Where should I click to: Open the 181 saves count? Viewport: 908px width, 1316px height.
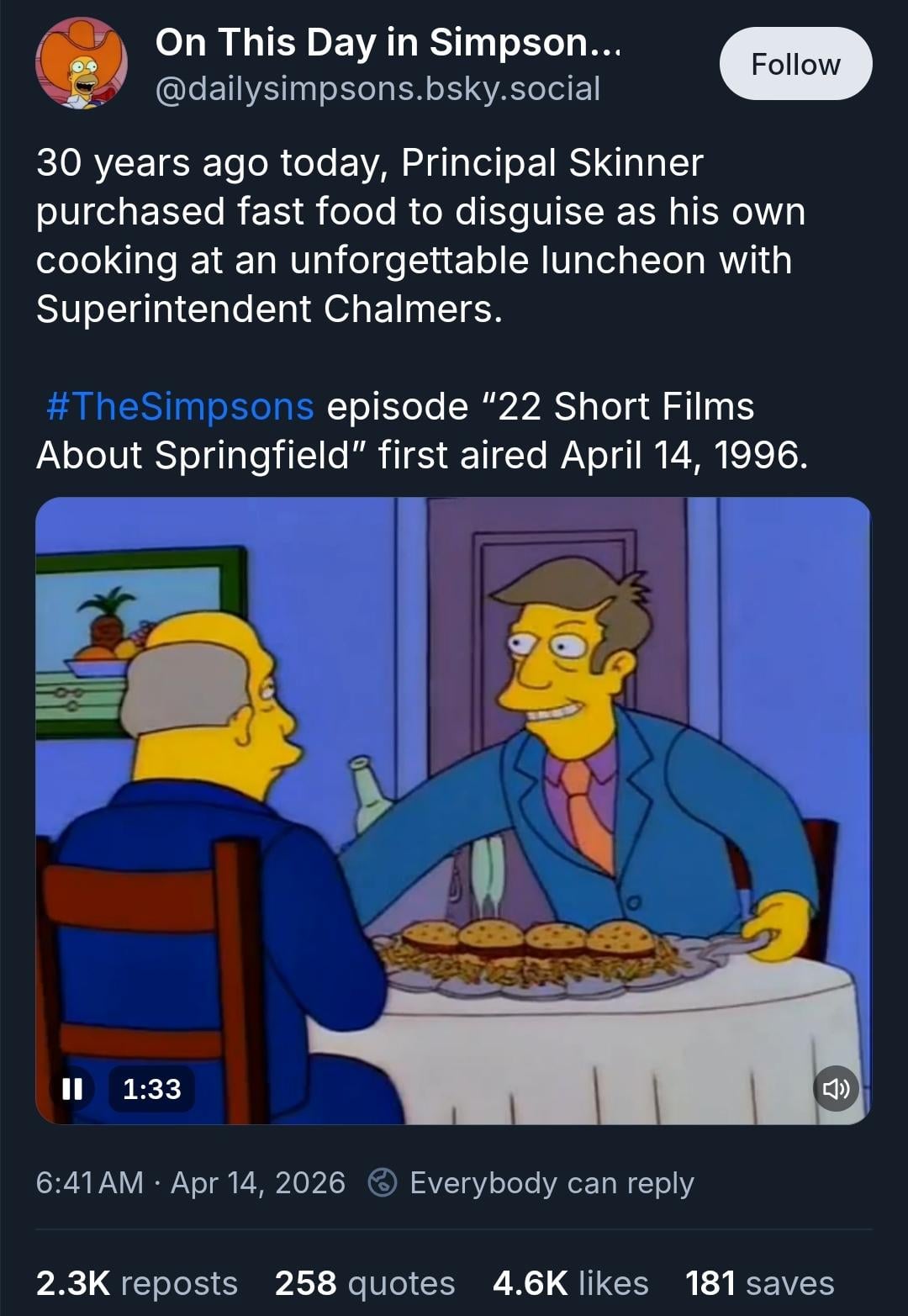tap(759, 1283)
